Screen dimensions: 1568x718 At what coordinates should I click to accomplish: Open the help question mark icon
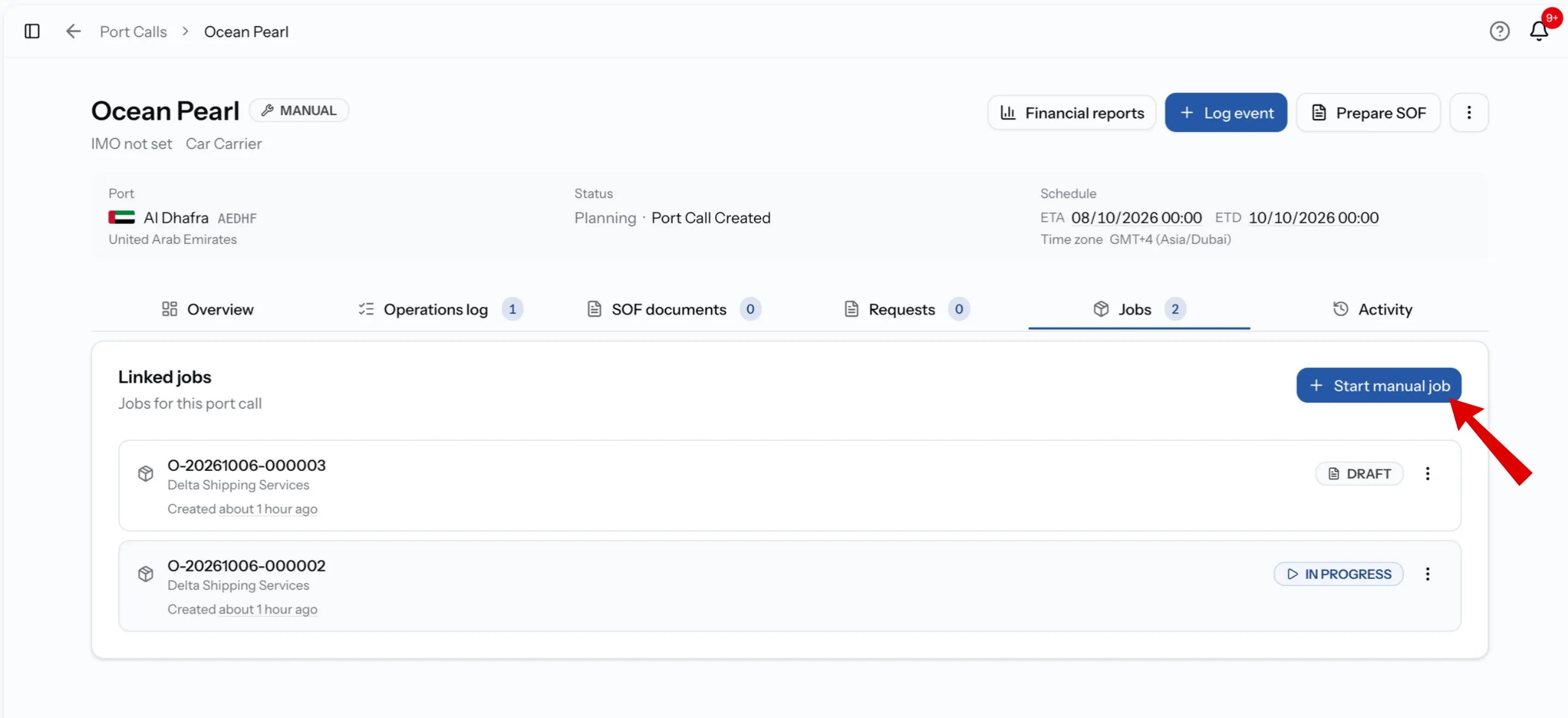pos(1499,31)
